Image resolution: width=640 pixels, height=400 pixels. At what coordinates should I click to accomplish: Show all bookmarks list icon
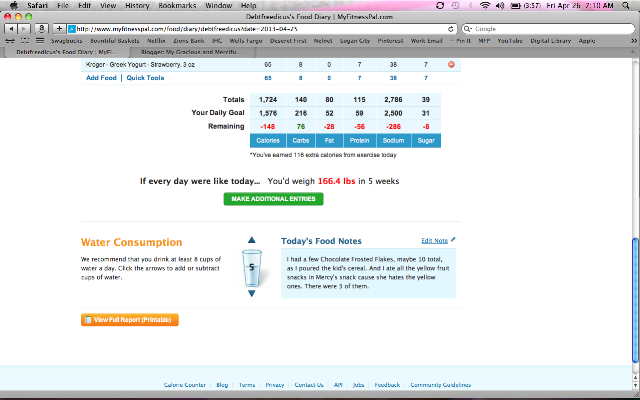(x=40, y=41)
